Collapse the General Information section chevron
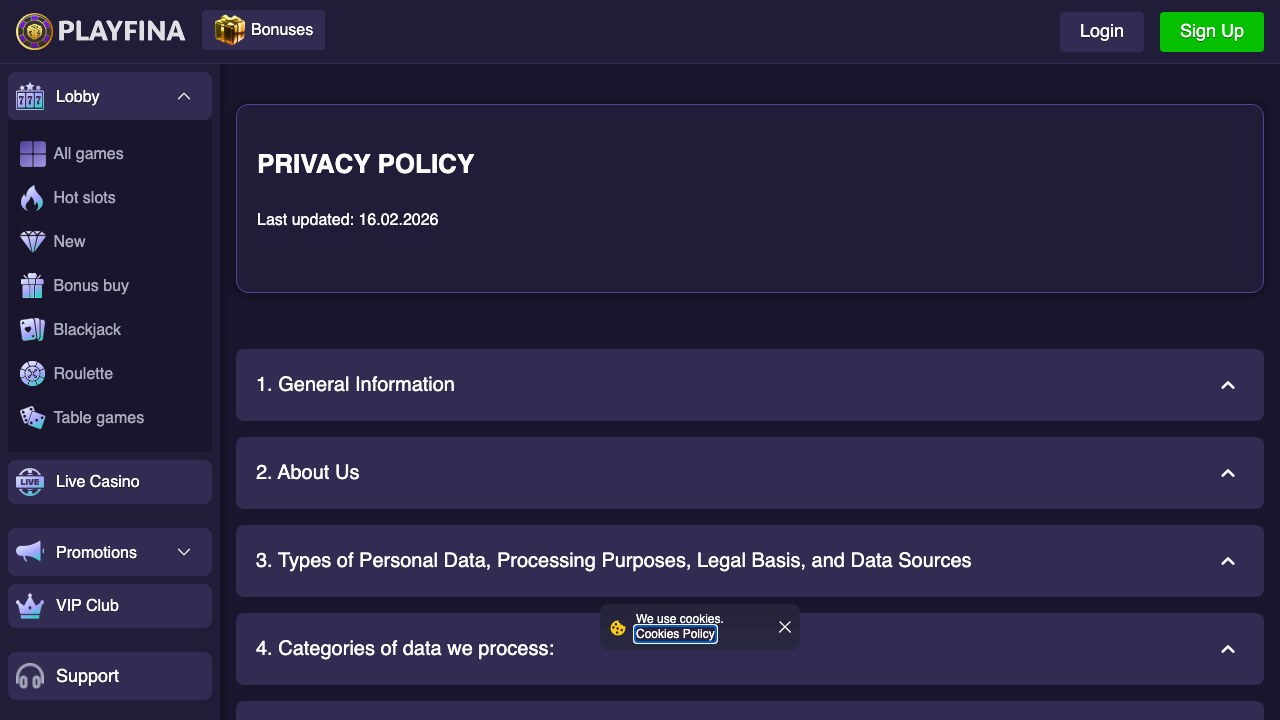The width and height of the screenshot is (1280, 720). [1228, 385]
